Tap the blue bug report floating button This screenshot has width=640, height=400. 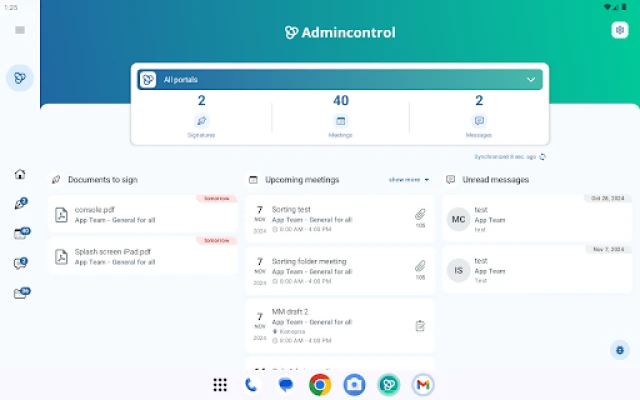tap(620, 350)
